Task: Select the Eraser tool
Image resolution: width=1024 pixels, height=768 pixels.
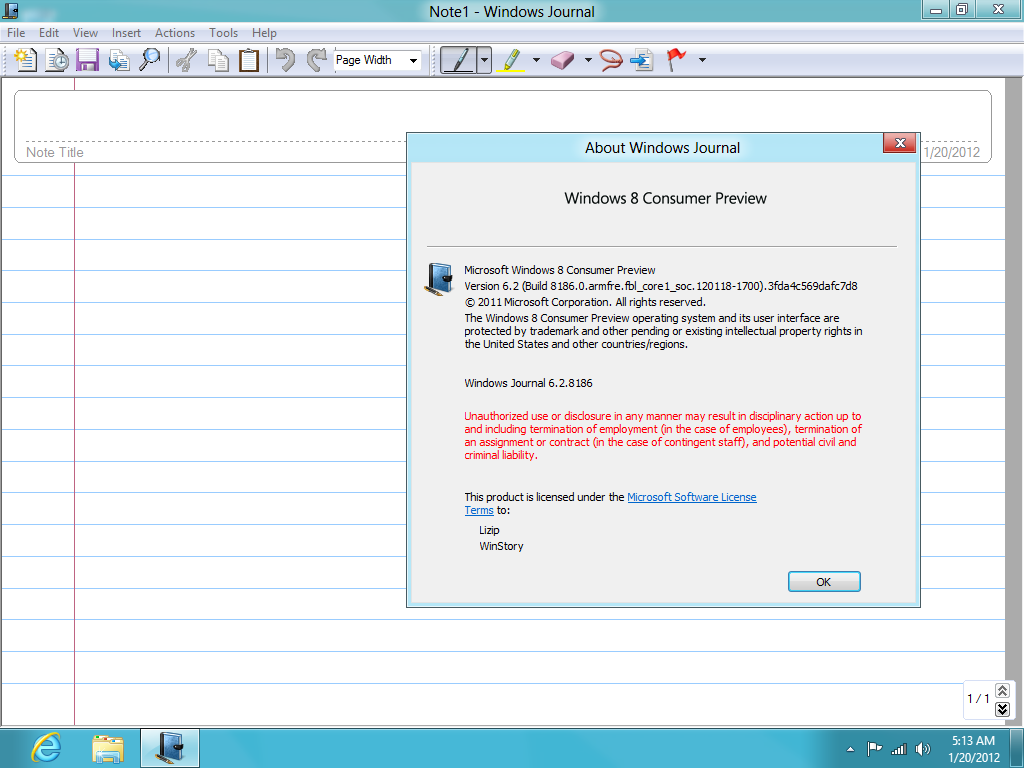Action: pos(562,60)
